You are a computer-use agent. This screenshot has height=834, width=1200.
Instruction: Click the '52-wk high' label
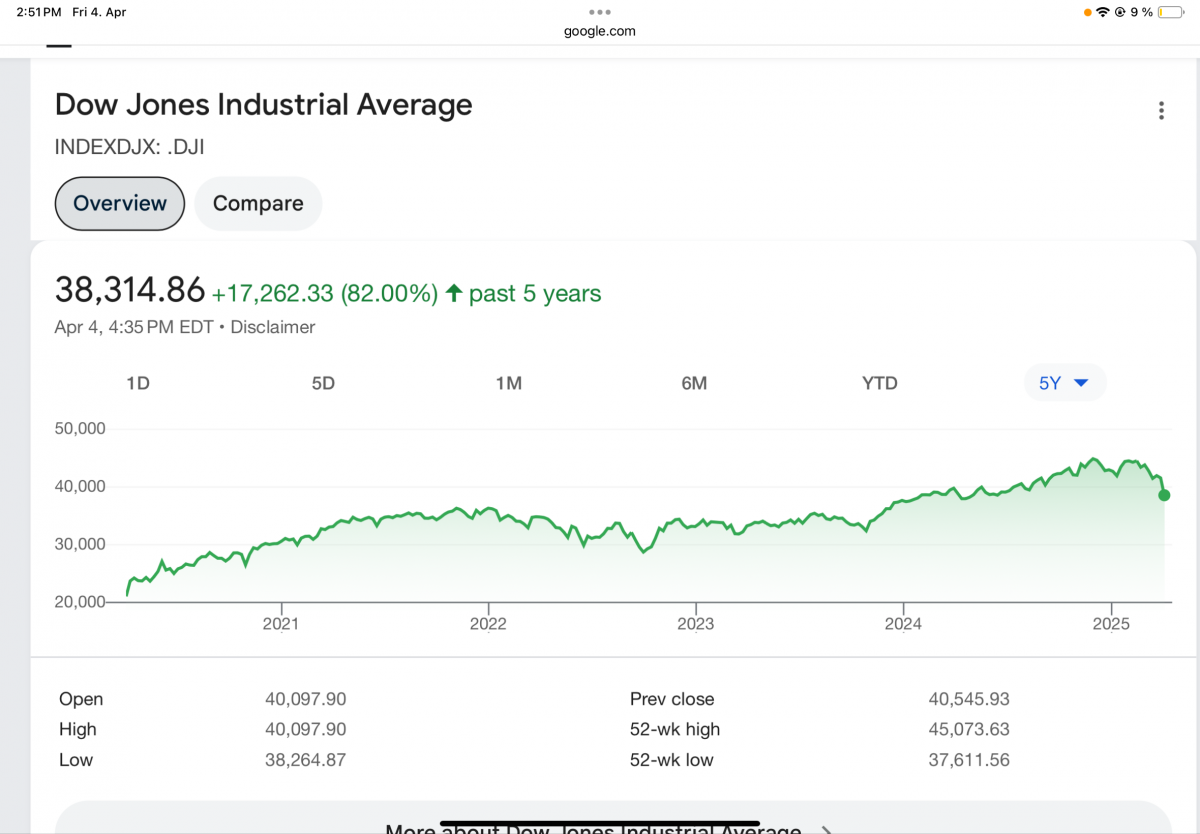pos(675,729)
